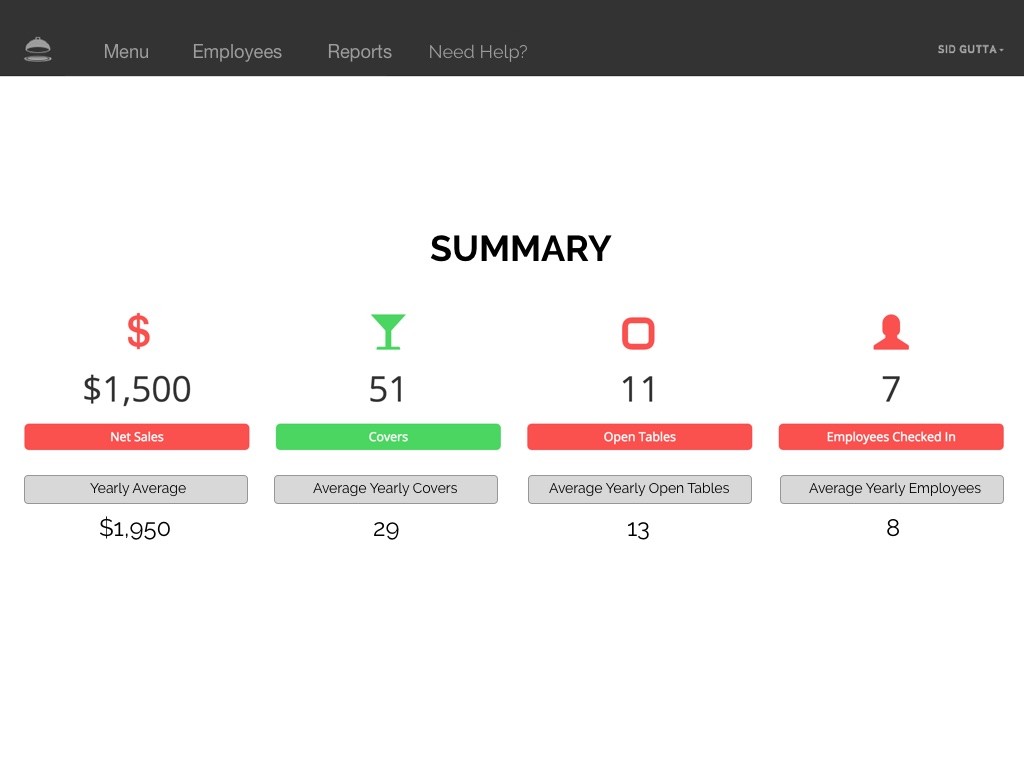Click the Average Yearly Employees button
The image size is (1024, 768).
[x=891, y=489]
